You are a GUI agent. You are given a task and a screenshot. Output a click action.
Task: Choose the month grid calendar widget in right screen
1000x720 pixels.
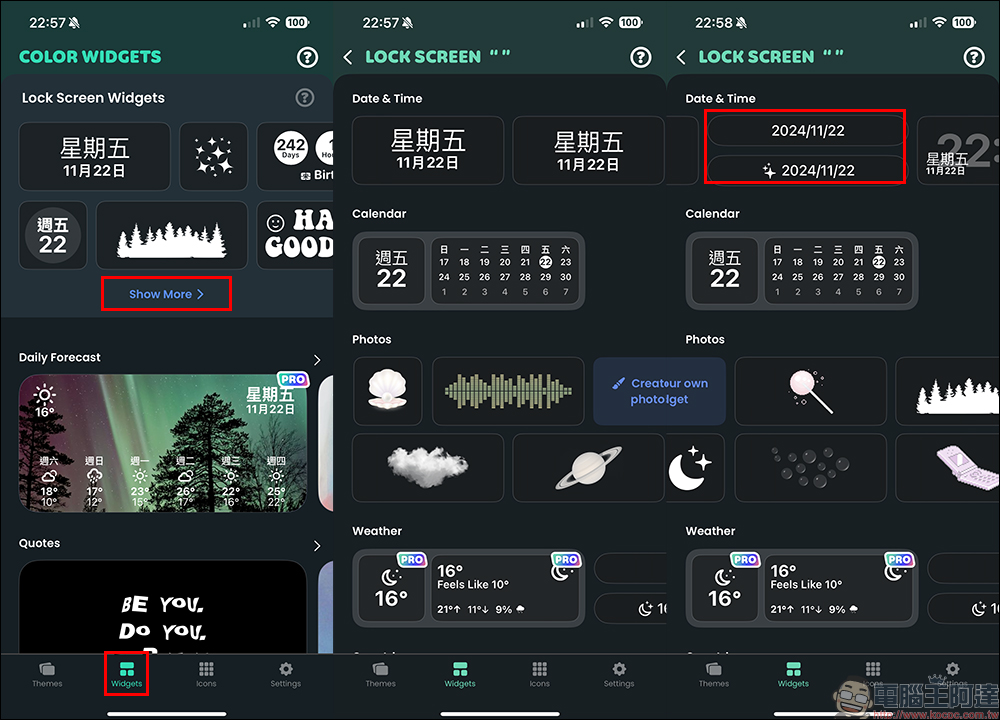point(838,270)
